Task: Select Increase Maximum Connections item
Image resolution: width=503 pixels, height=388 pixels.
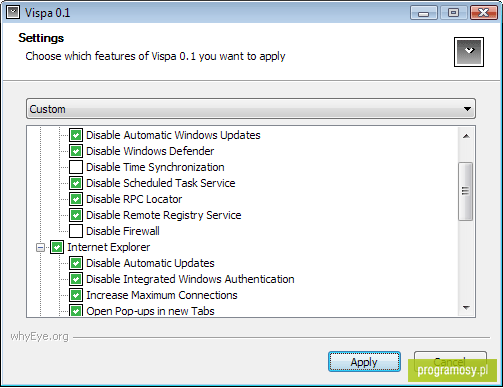Action: pos(162,295)
